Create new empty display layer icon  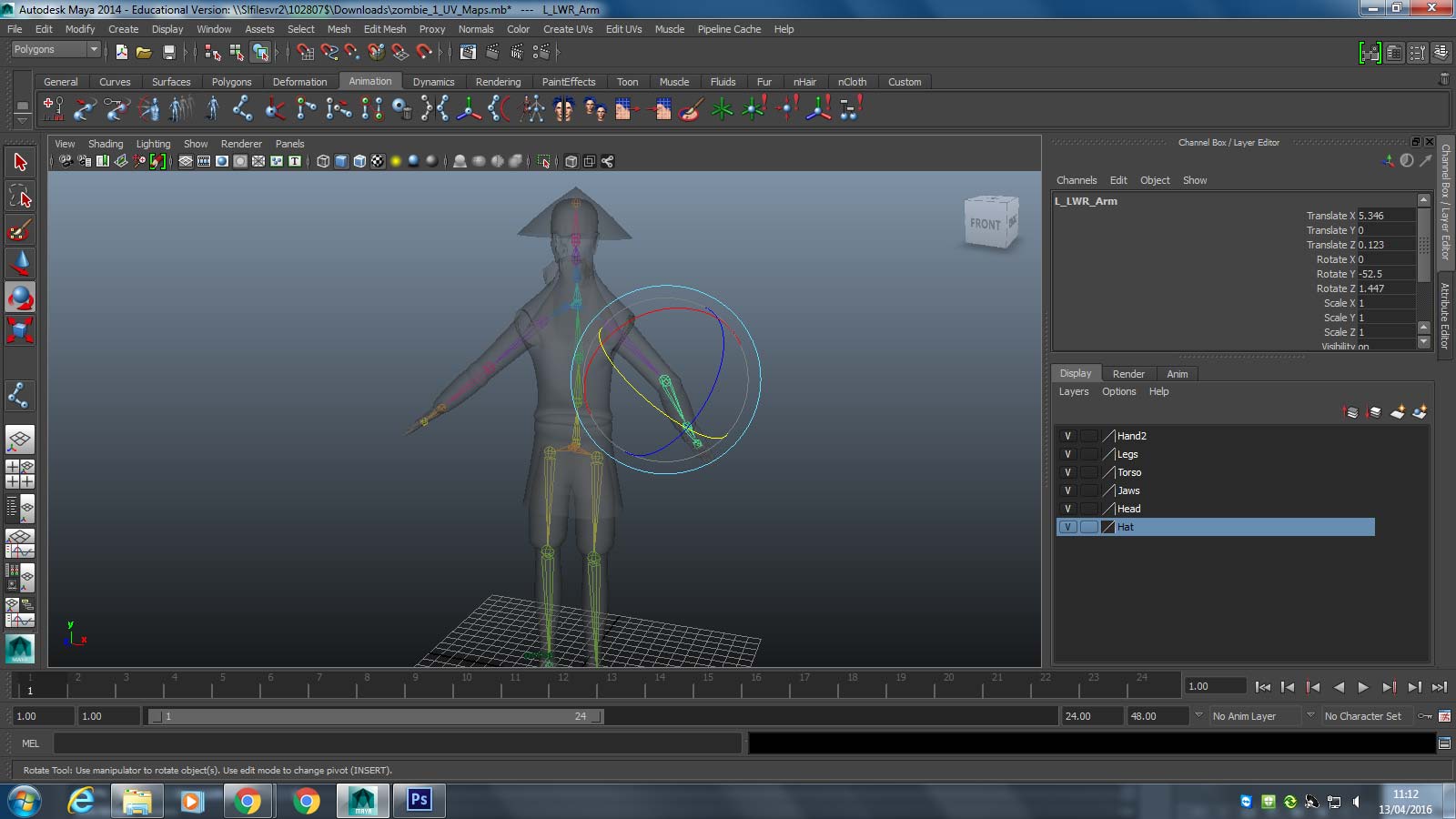pyautogui.click(x=1397, y=412)
